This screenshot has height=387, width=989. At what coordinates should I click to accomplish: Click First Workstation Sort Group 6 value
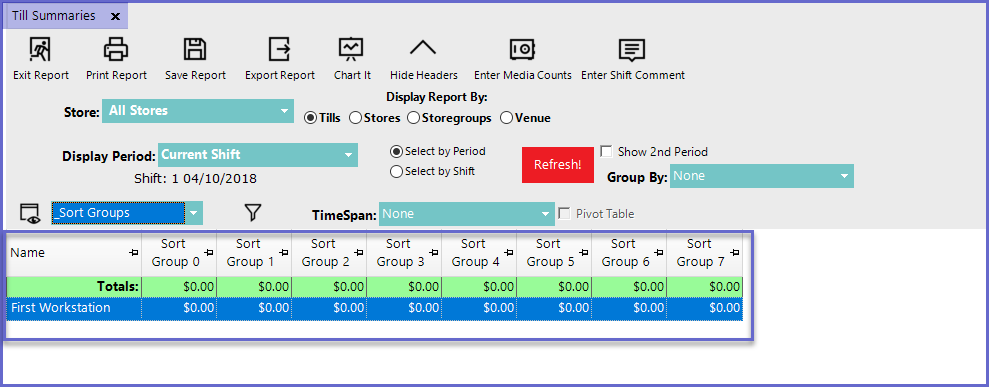[629, 308]
